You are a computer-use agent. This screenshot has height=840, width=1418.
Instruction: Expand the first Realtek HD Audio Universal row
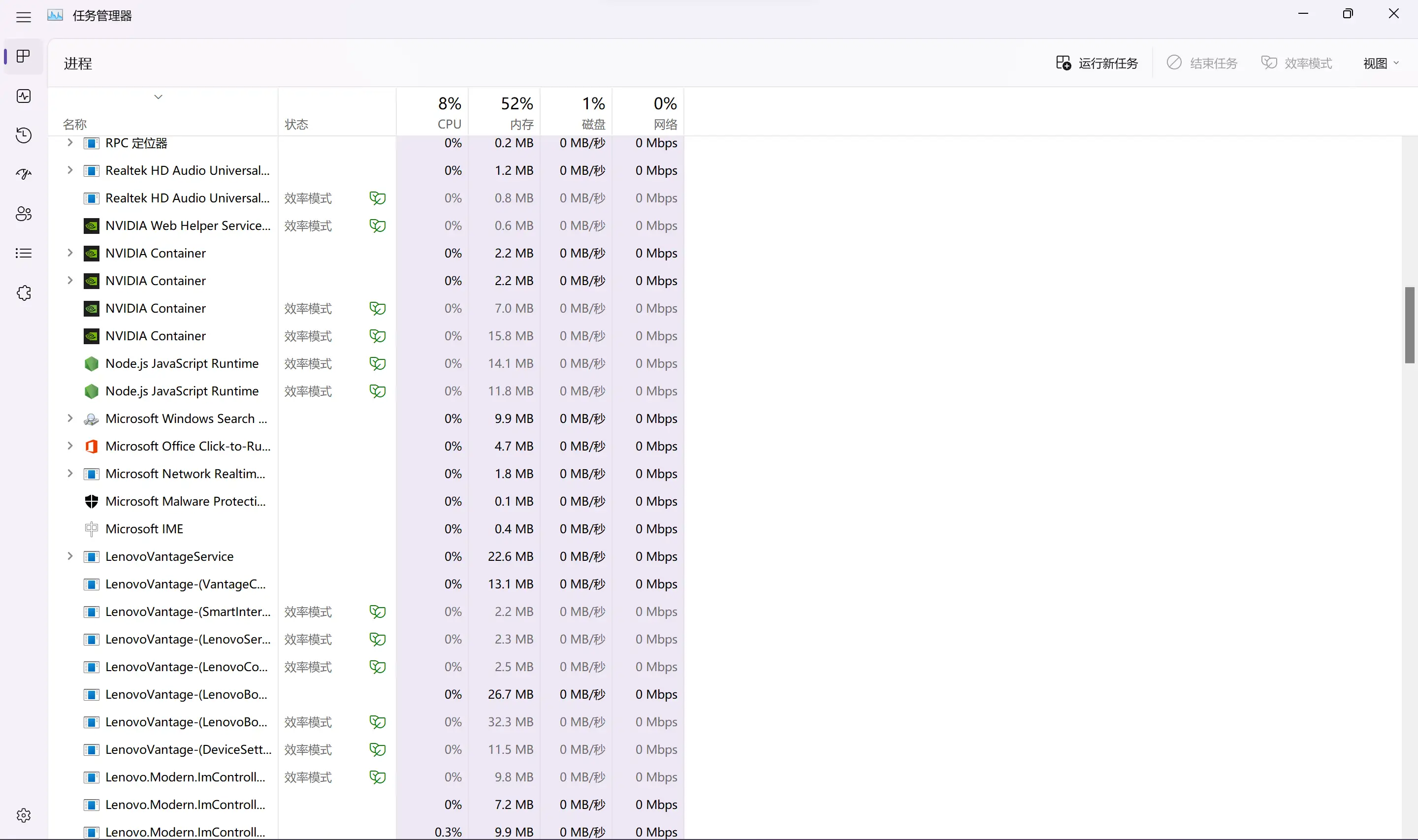69,170
